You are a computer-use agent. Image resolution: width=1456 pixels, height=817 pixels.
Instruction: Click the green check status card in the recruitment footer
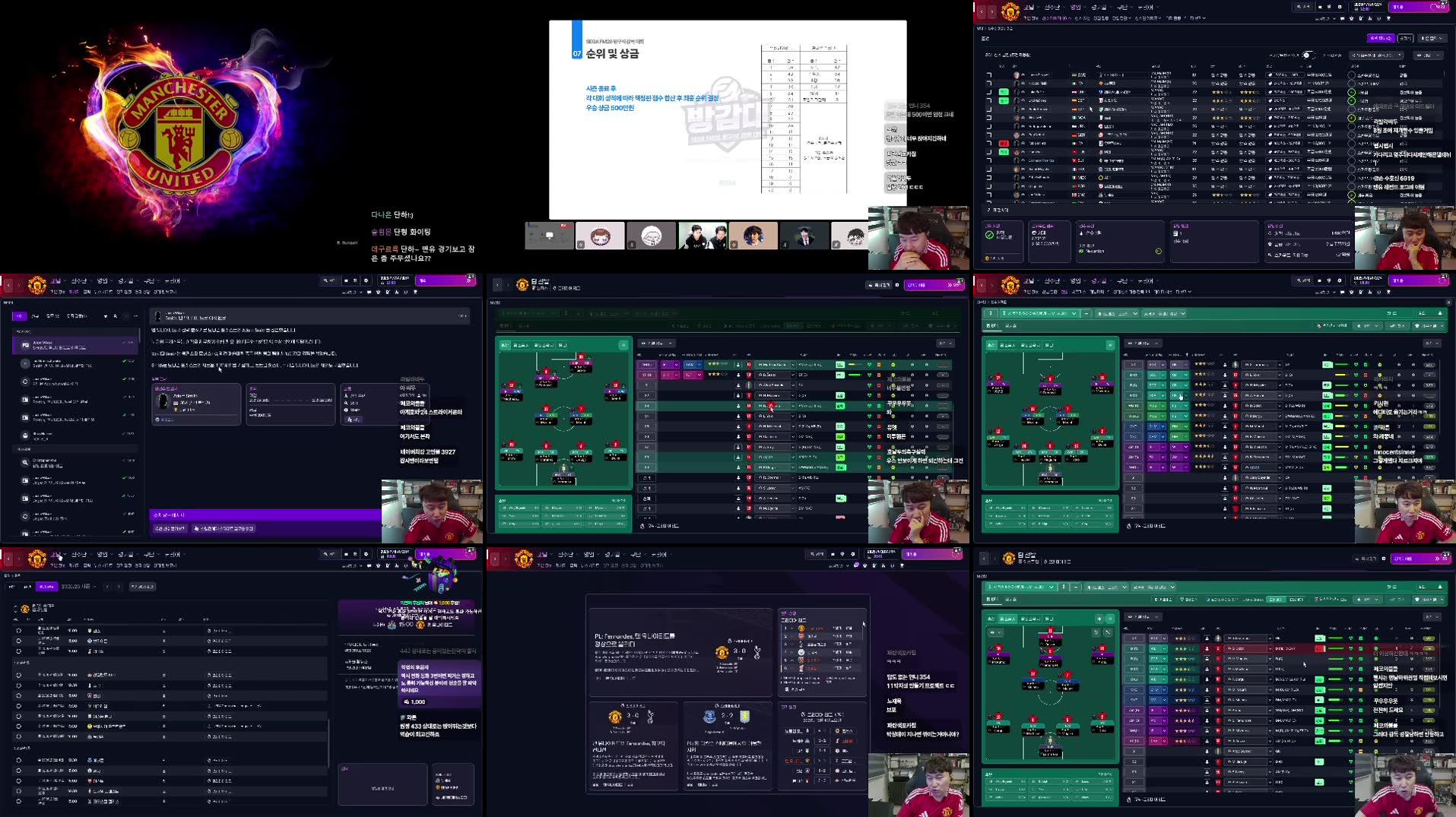pos(1002,241)
